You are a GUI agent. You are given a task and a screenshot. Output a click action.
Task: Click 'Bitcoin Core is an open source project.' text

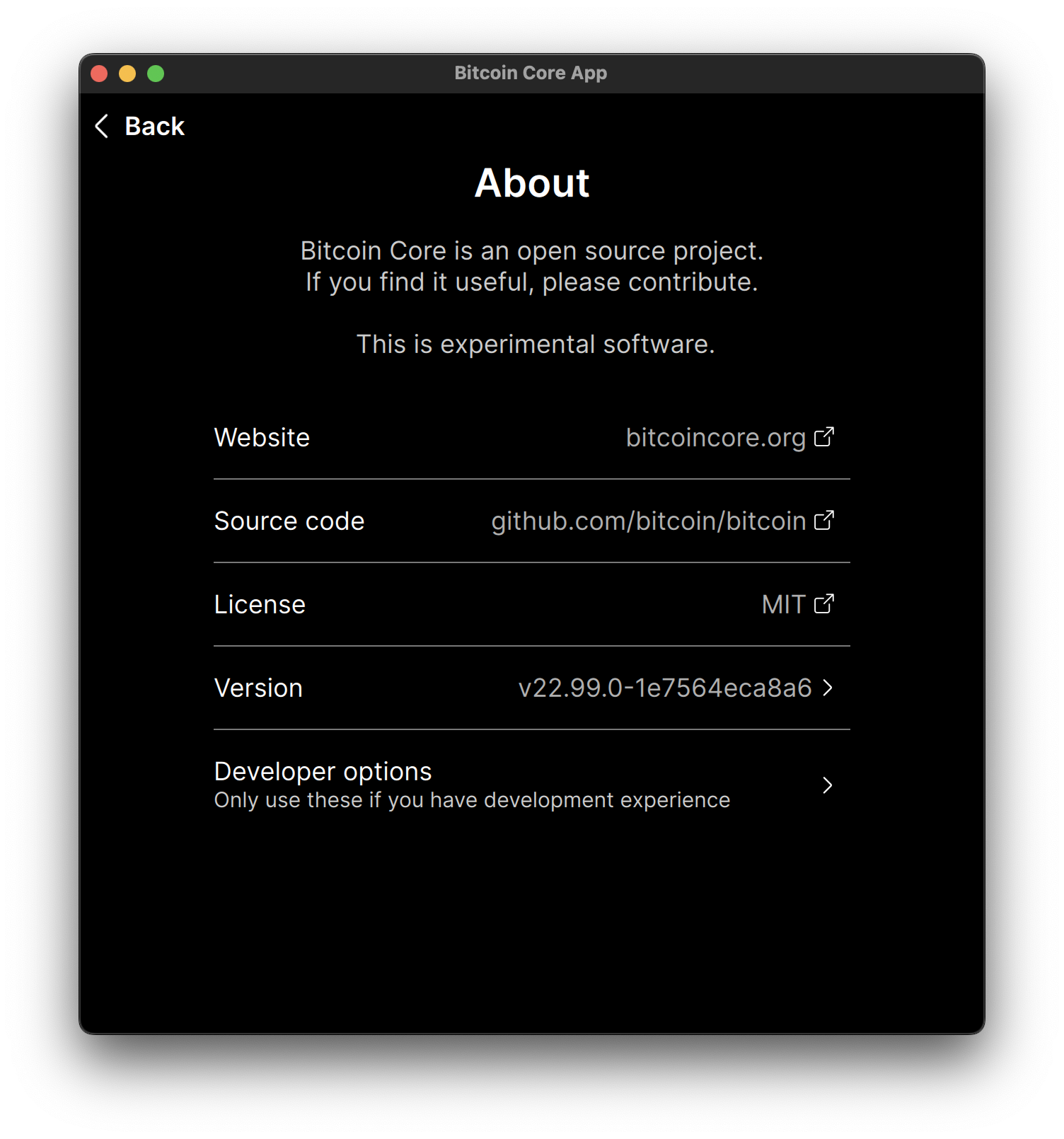point(532,251)
